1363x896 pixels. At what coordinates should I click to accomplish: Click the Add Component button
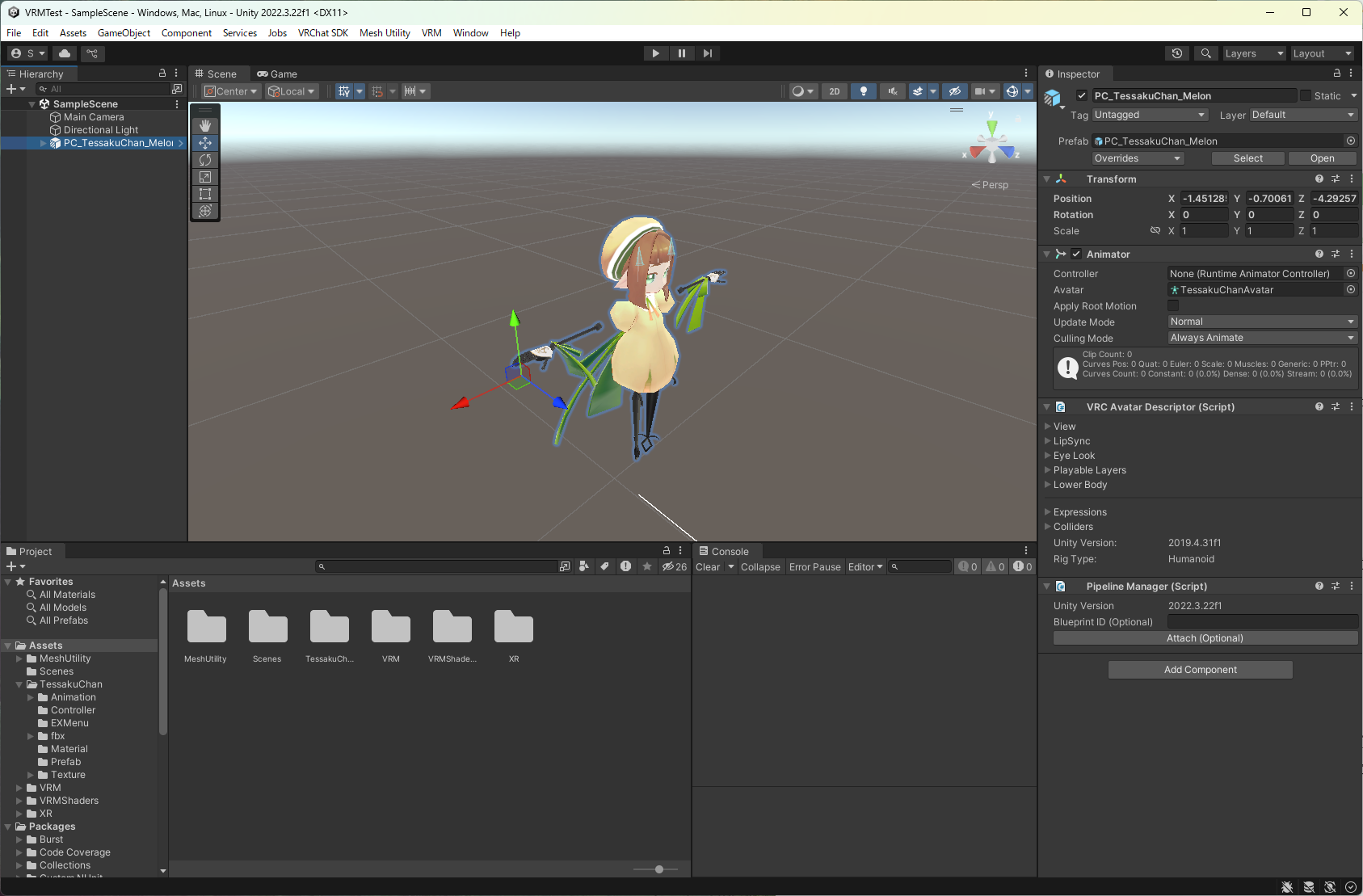point(1200,670)
